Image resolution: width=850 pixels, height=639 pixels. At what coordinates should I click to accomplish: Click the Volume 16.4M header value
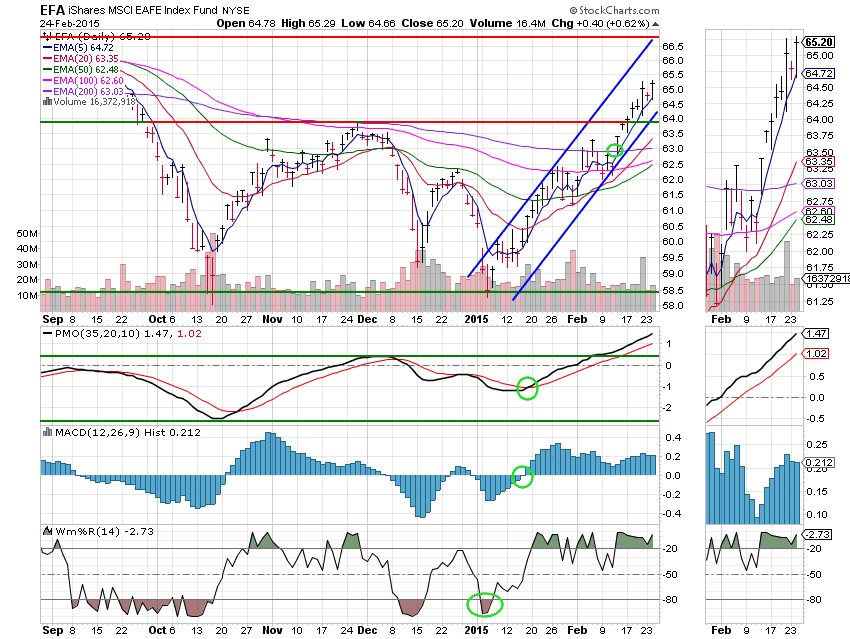coord(507,24)
